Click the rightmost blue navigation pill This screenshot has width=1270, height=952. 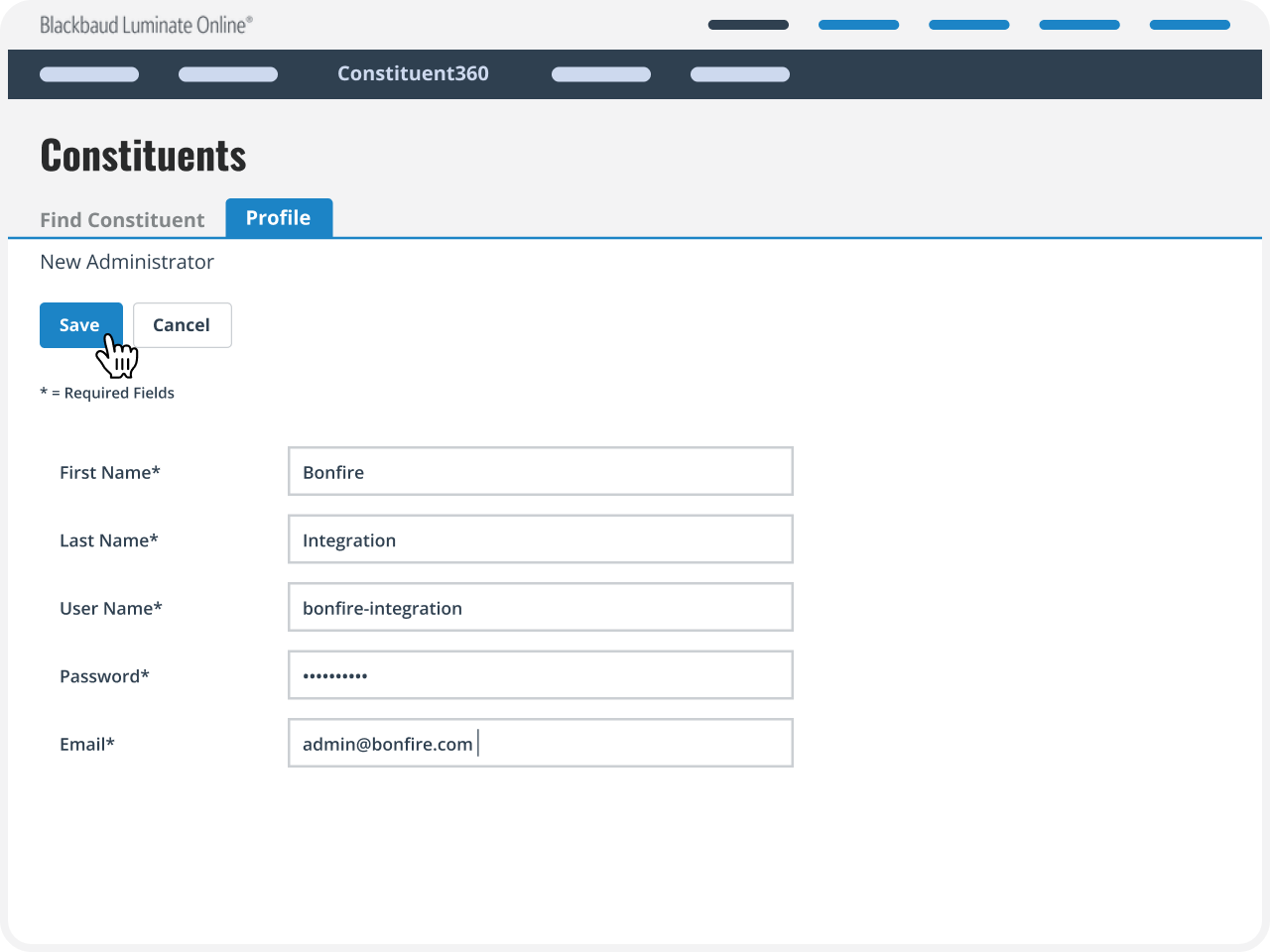tap(1189, 24)
